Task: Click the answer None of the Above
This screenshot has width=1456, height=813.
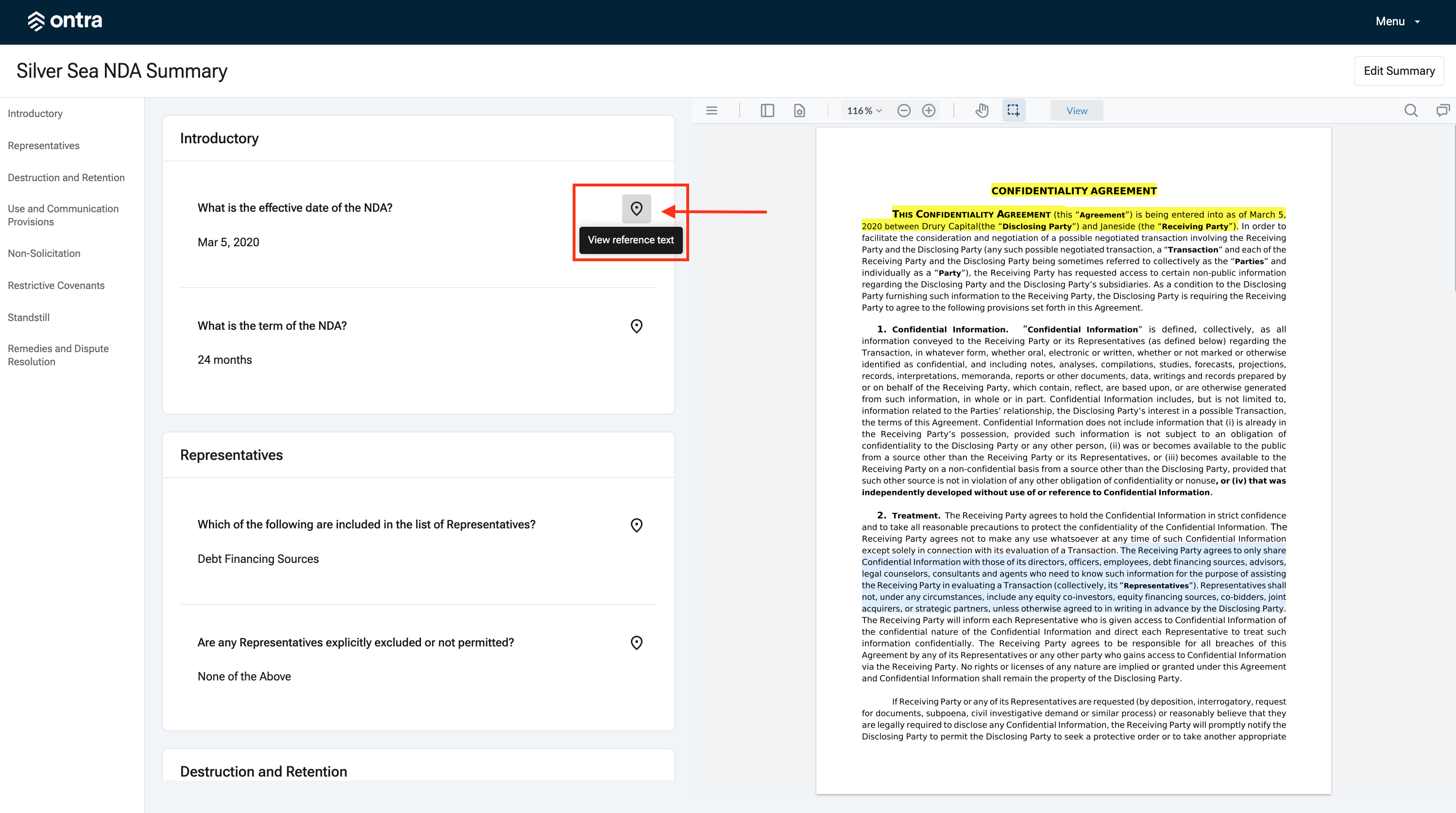Action: tap(244, 676)
